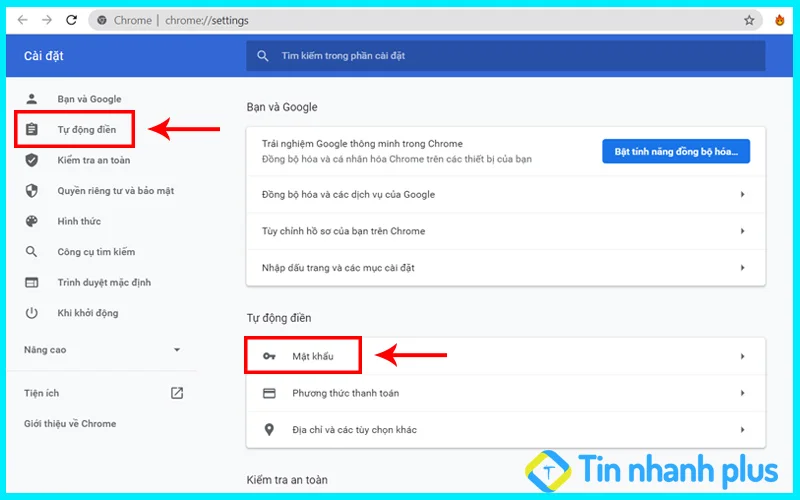Image resolution: width=800 pixels, height=500 pixels.
Task: Open arrow for Tùy chỉnh hồ sơ của bạn trên Chrome
Action: (742, 231)
